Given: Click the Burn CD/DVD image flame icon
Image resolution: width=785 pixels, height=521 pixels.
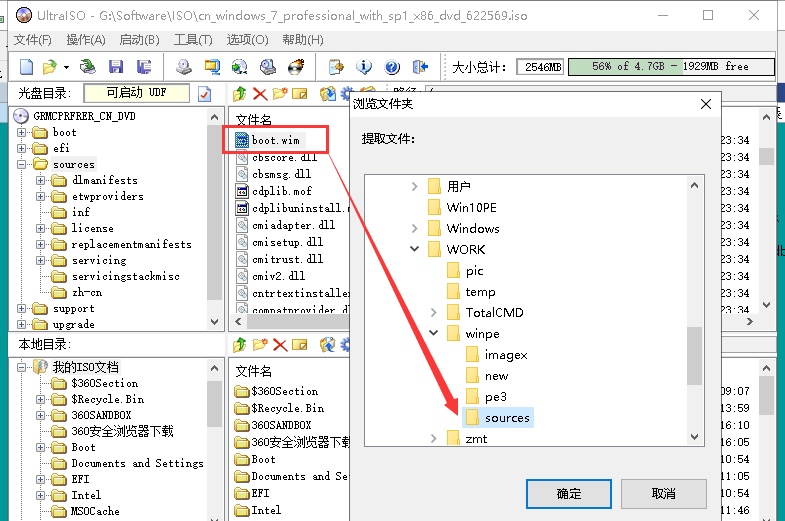Looking at the screenshot, I should [x=296, y=67].
